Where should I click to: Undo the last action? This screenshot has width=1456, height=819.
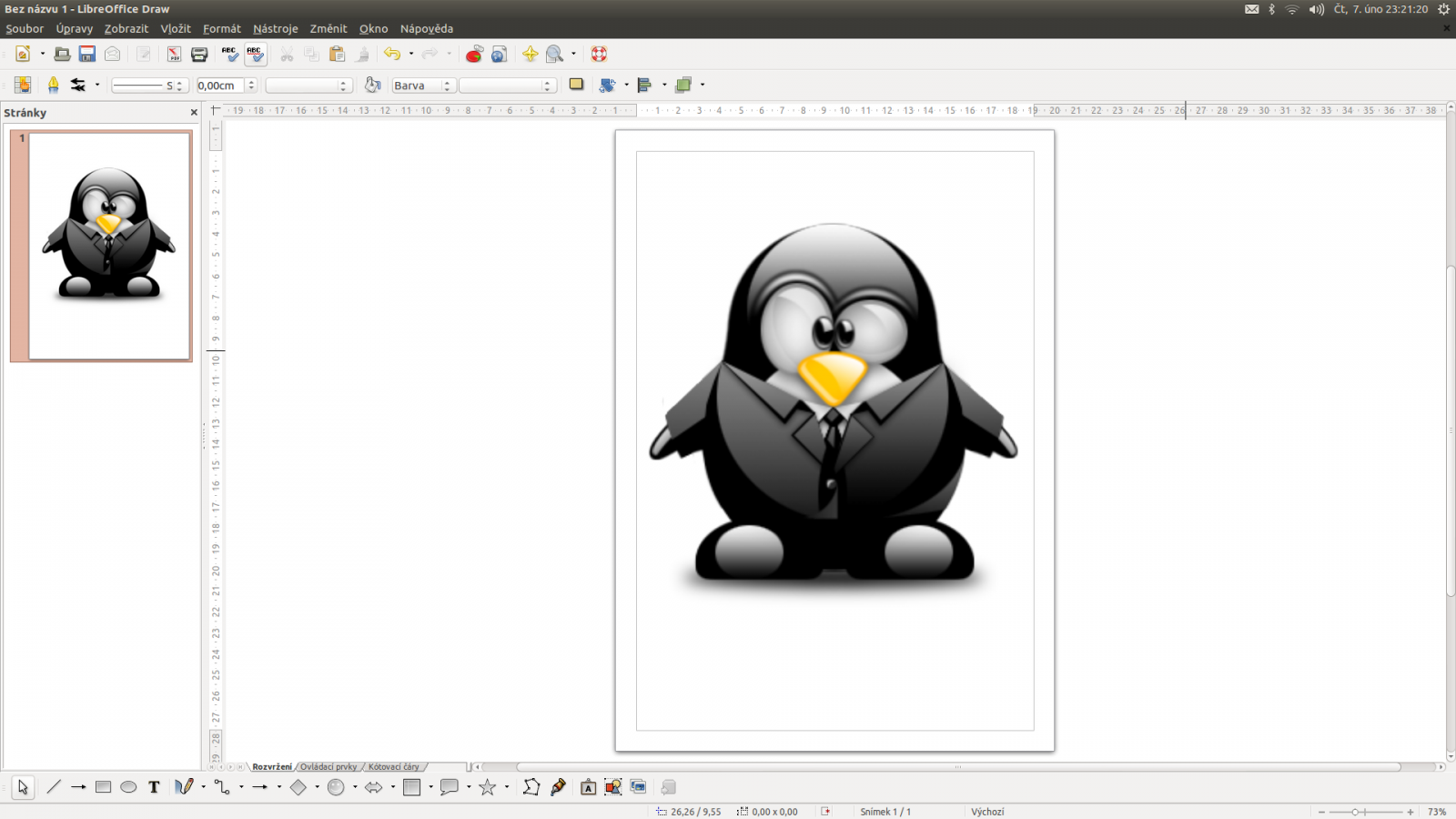(391, 54)
